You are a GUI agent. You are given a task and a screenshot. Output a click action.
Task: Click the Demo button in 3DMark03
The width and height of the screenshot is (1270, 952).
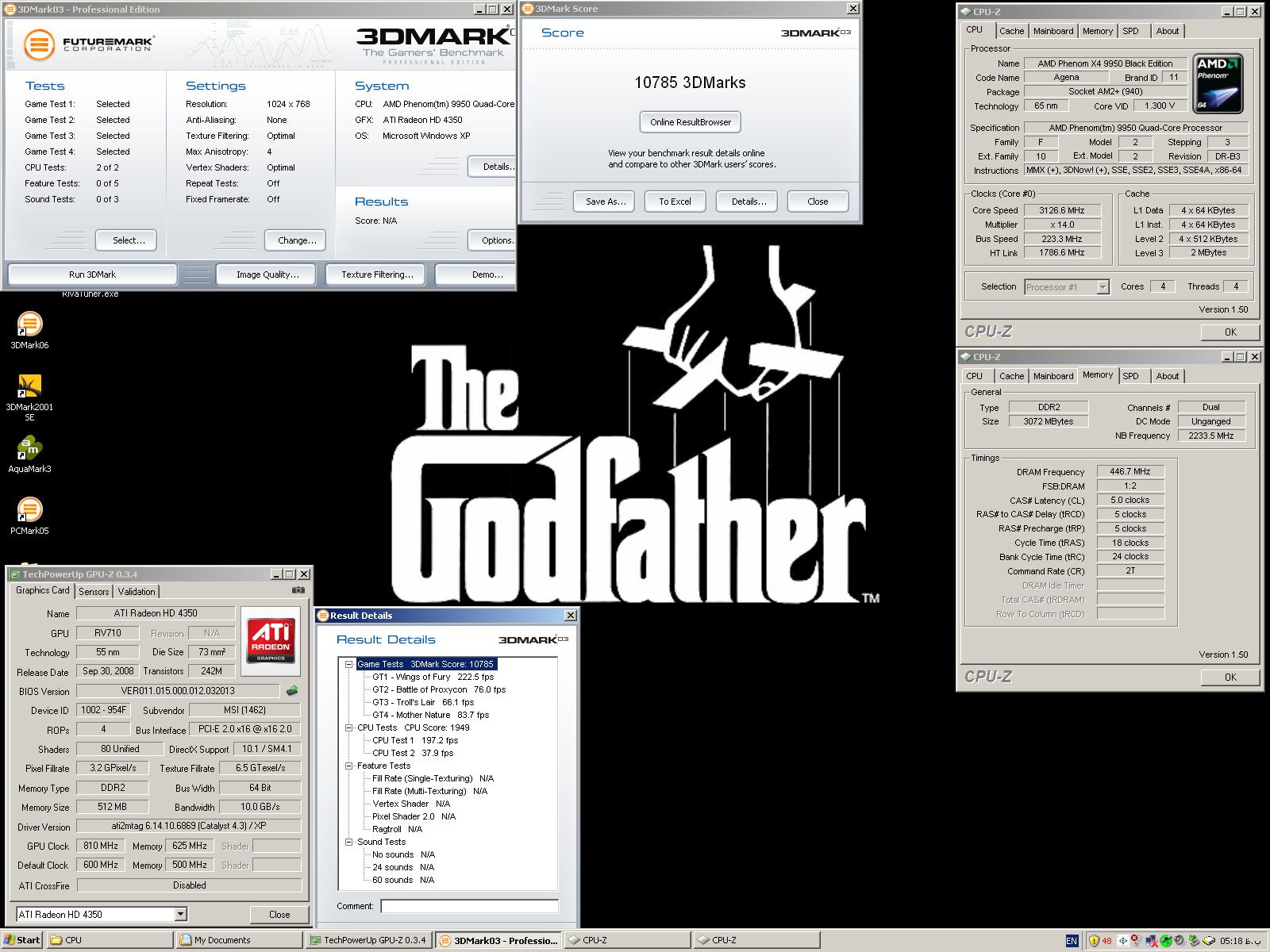[476, 274]
